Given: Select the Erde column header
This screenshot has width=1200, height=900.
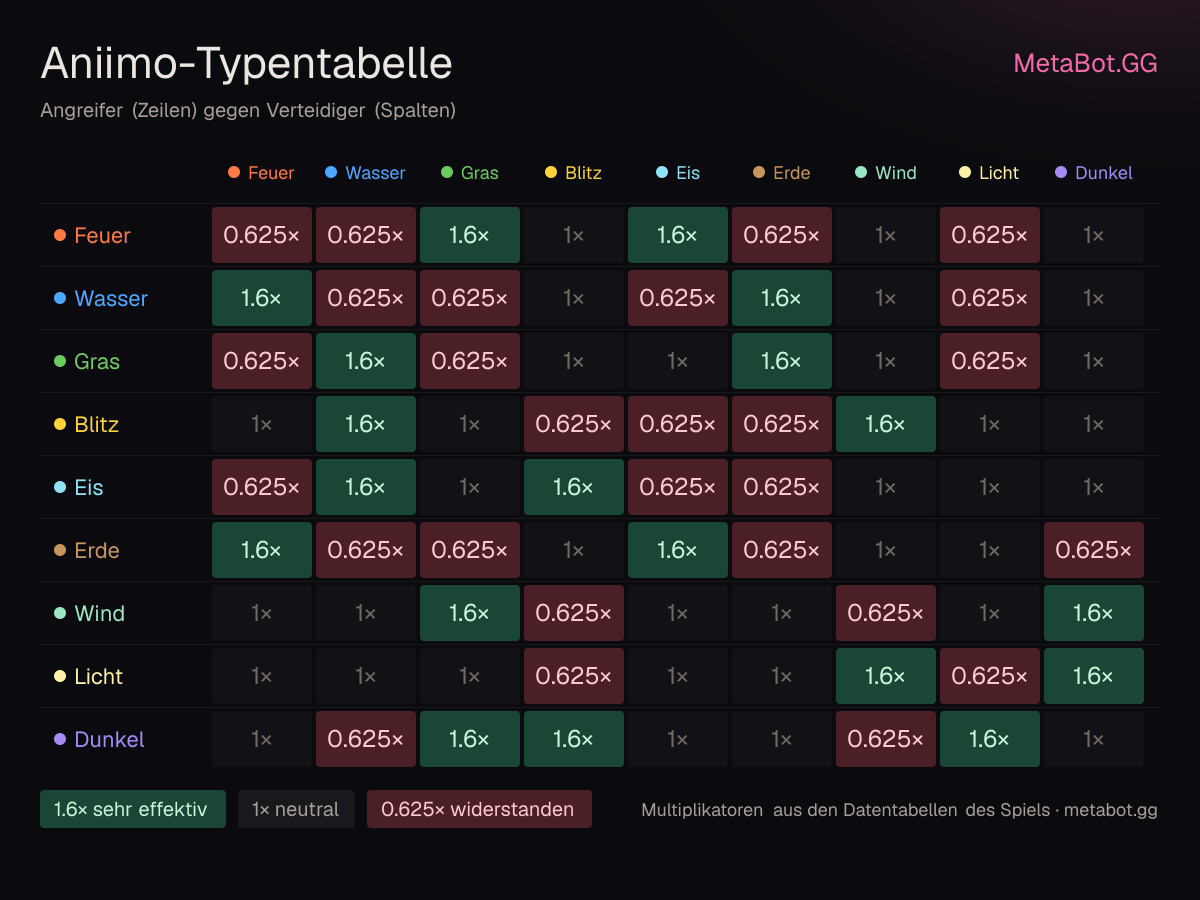Looking at the screenshot, I should (781, 173).
